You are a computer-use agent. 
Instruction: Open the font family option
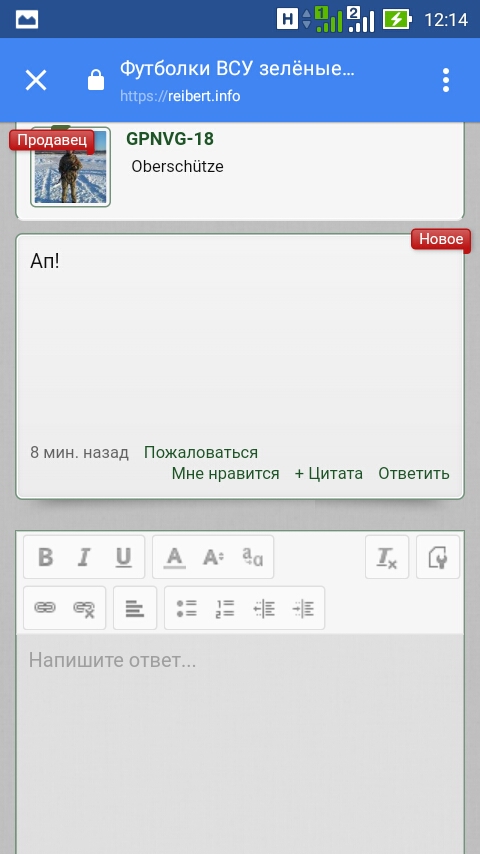pyautogui.click(x=252, y=557)
